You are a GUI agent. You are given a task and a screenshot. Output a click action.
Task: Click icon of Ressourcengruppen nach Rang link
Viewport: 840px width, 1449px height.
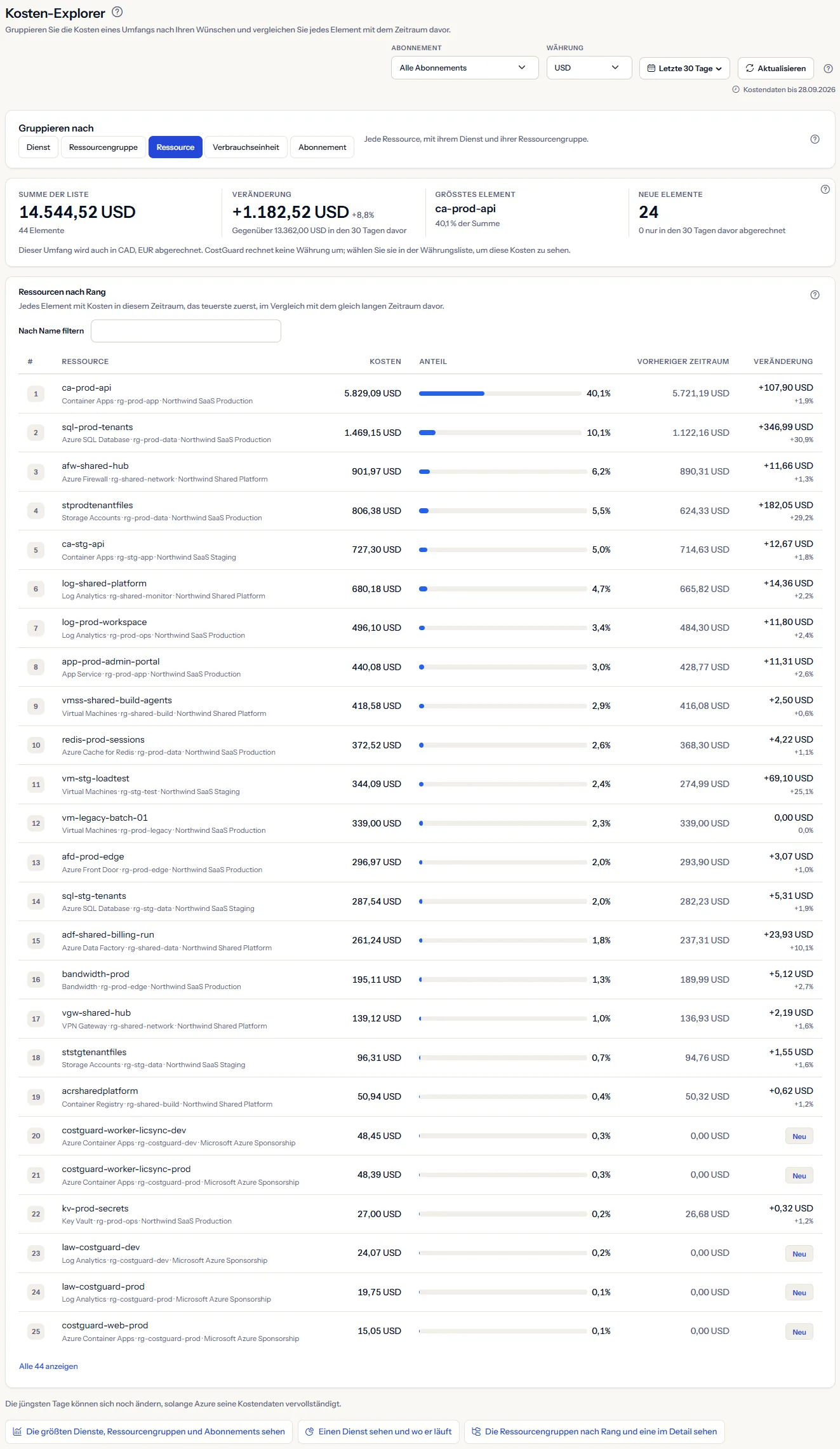click(x=476, y=1431)
